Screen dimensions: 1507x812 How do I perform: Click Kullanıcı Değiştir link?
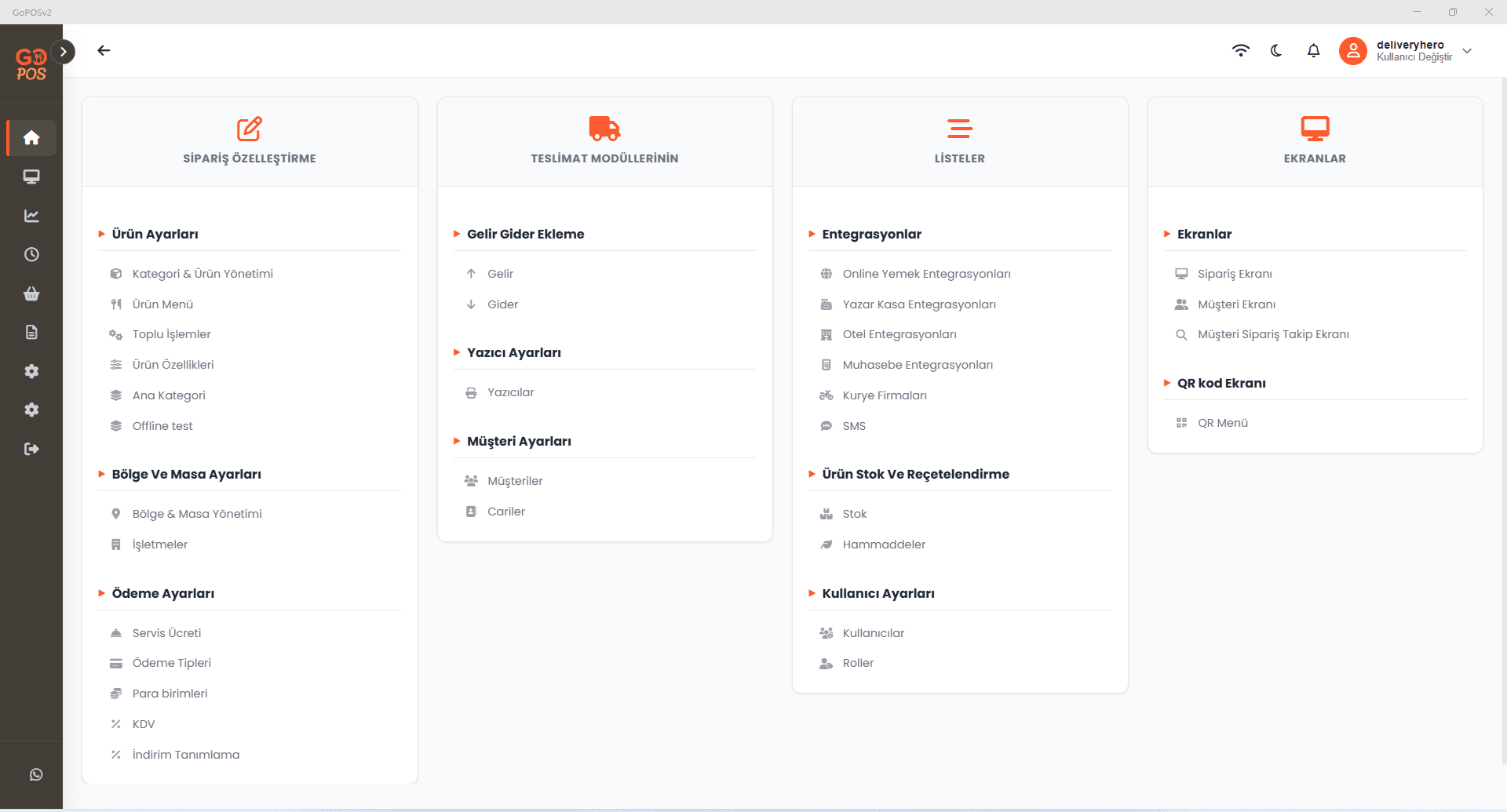pyautogui.click(x=1414, y=57)
